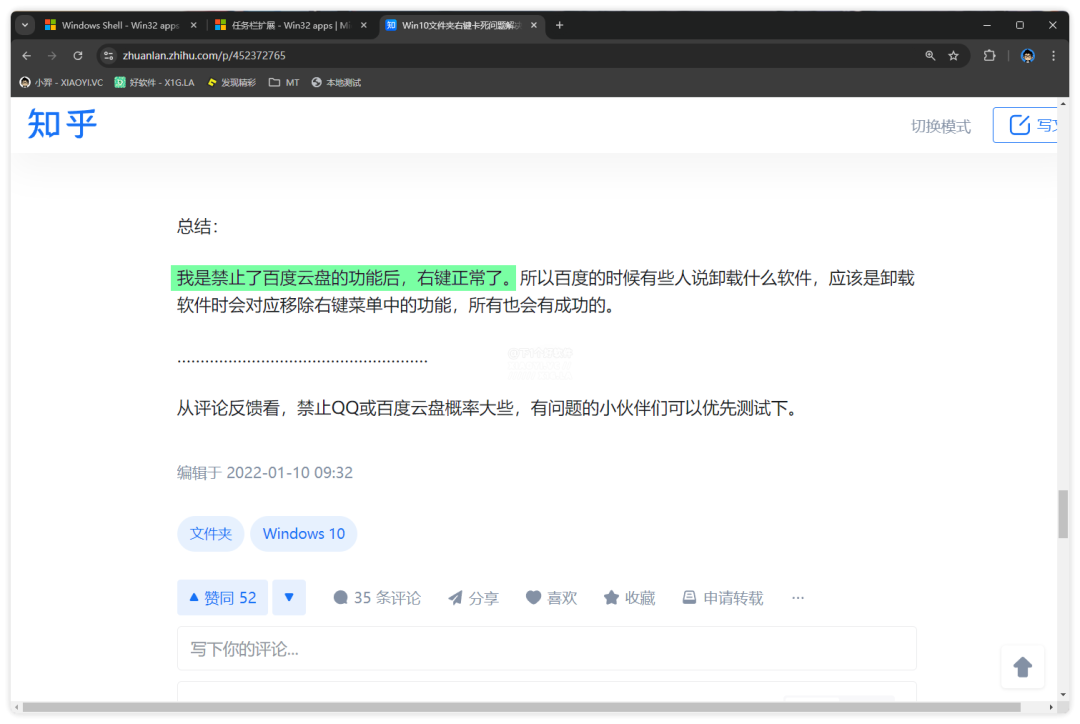
Task: Switch to Windows Shell - Win32 apps tab
Action: coord(120,25)
